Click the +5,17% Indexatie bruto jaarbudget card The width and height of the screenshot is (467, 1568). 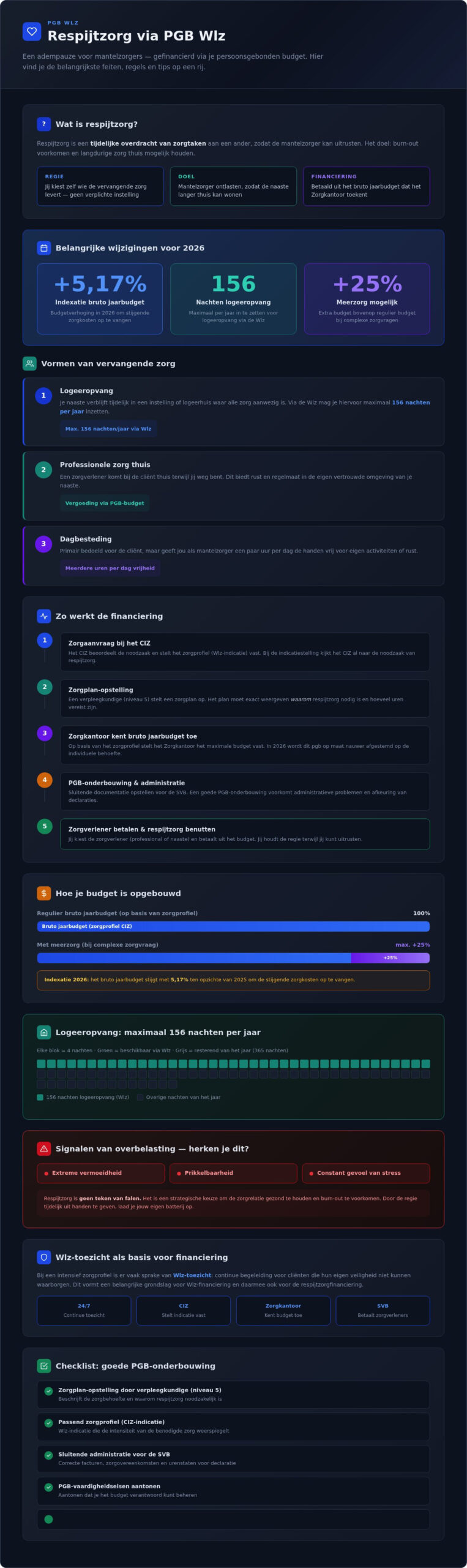click(100, 299)
